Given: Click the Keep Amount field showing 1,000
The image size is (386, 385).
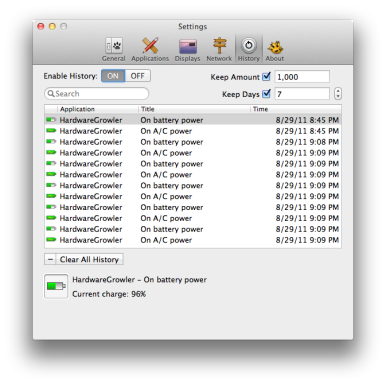Looking at the screenshot, I should click(x=302, y=77).
